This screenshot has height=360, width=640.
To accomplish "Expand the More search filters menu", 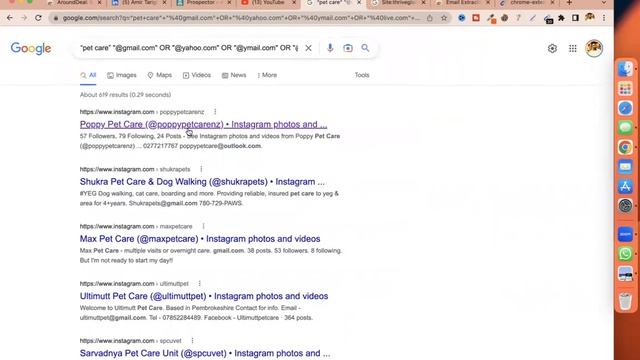I will click(x=267, y=75).
